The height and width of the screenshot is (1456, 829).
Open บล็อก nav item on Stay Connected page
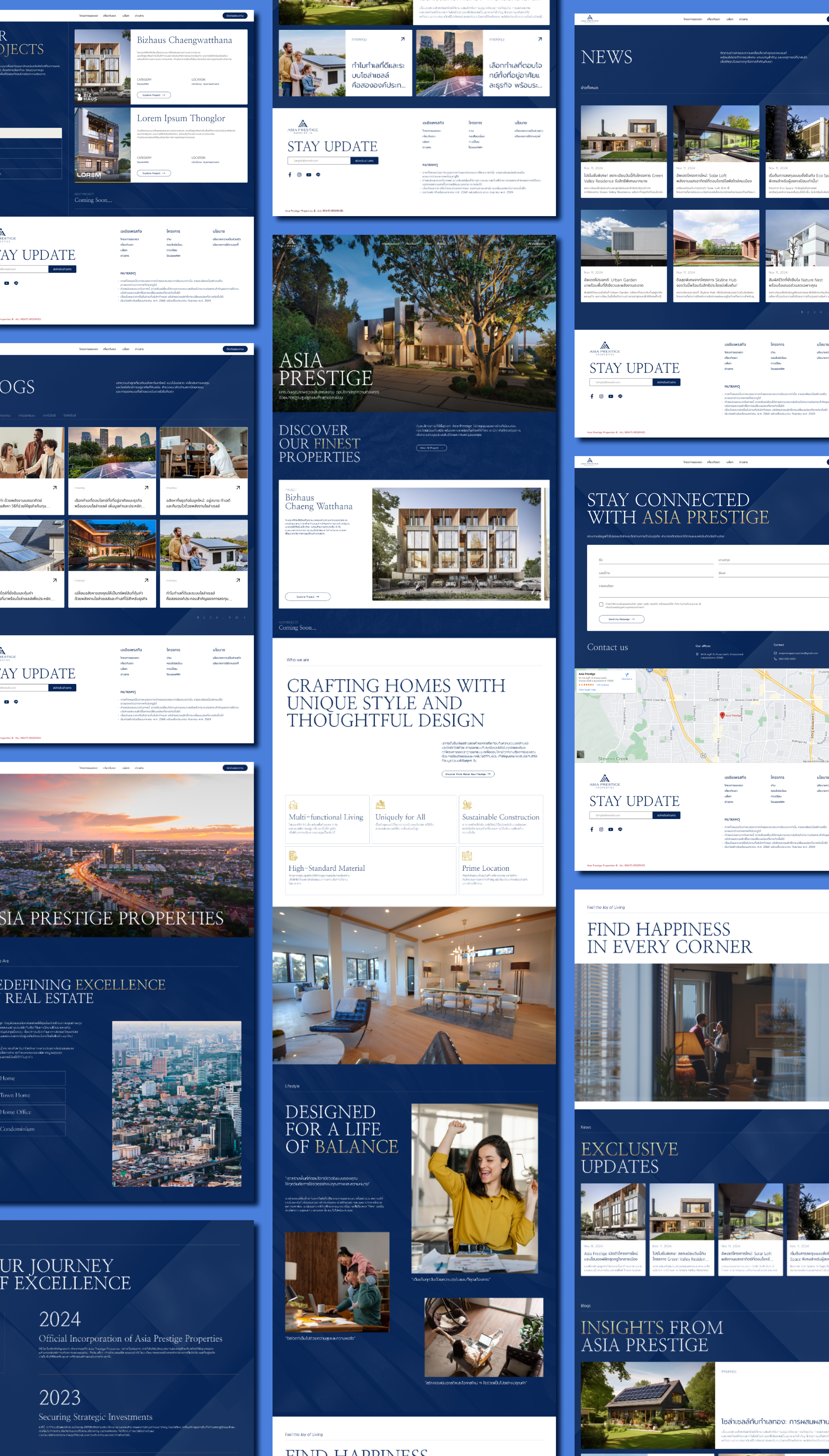click(730, 462)
